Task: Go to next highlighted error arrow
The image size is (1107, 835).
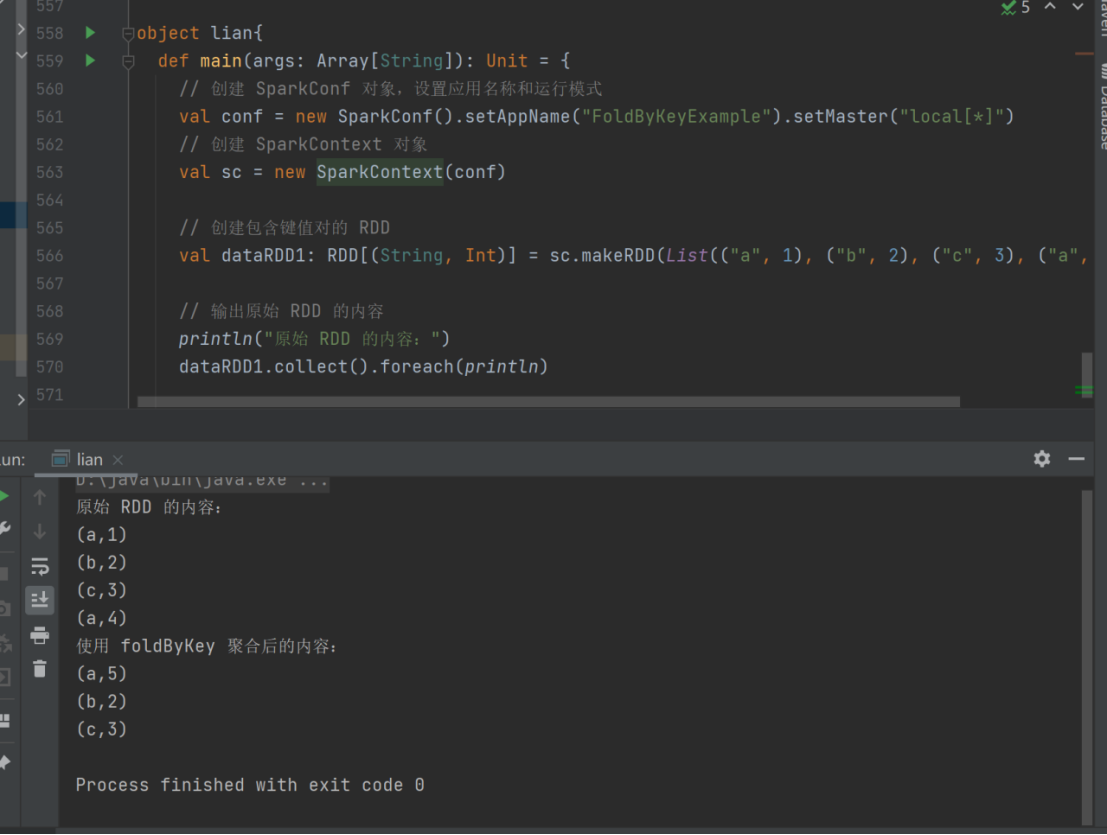Action: pyautogui.click(x=1077, y=6)
